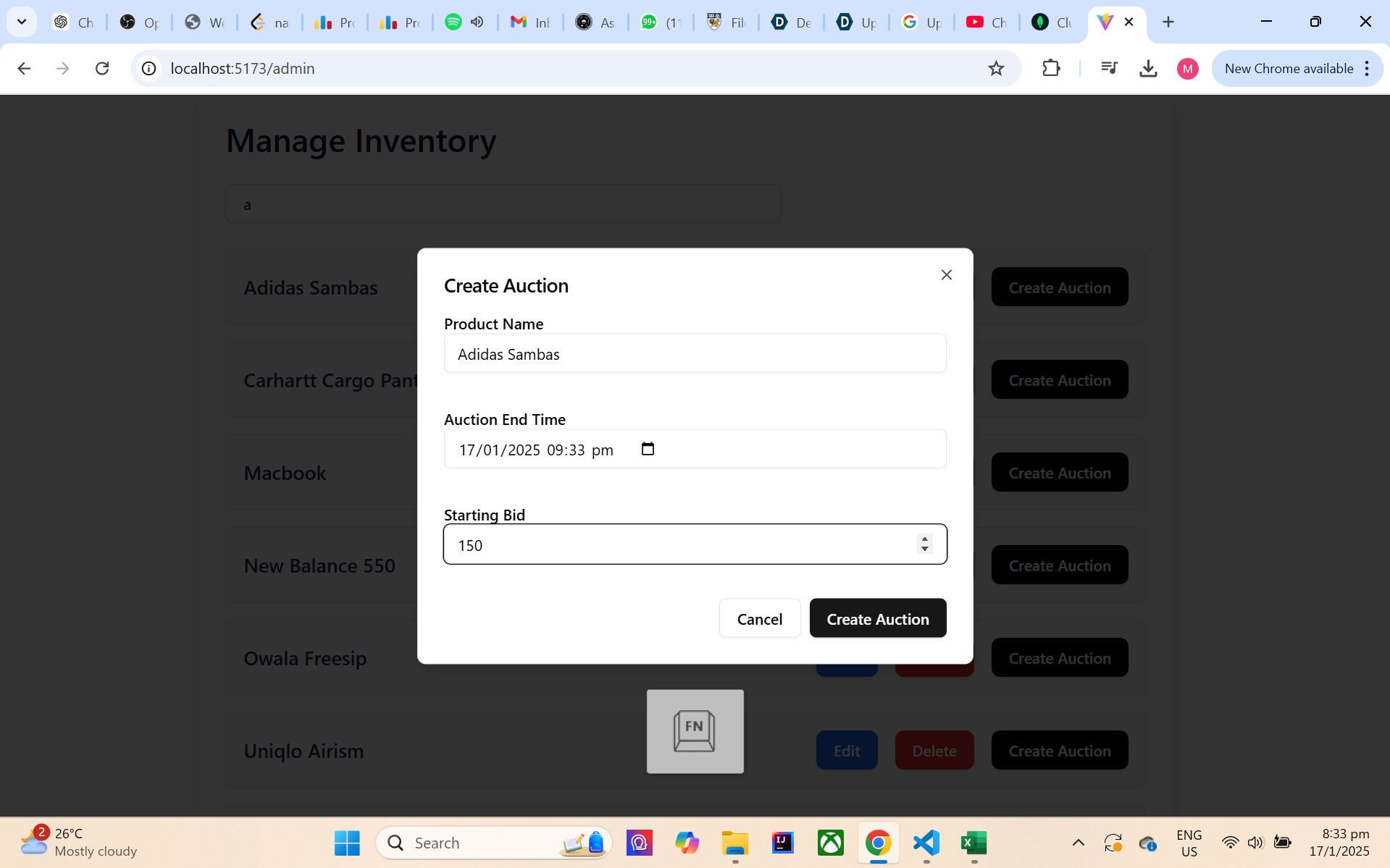The width and height of the screenshot is (1390, 868).
Task: Open the Wi-Fi network settings icon
Action: 1230,843
